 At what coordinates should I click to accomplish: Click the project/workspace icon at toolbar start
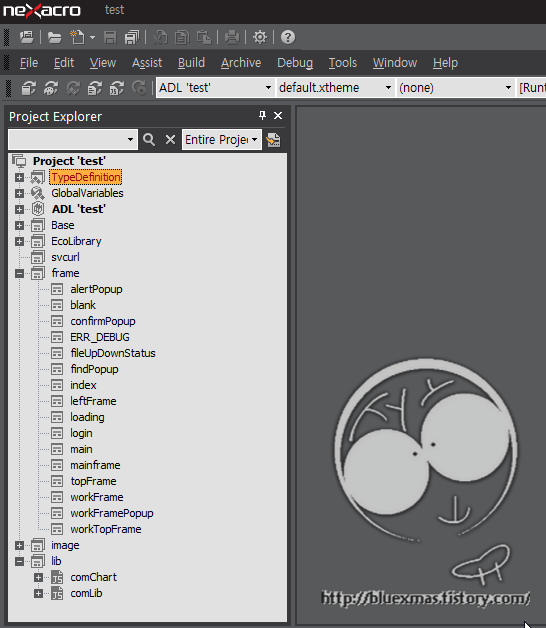[27, 37]
